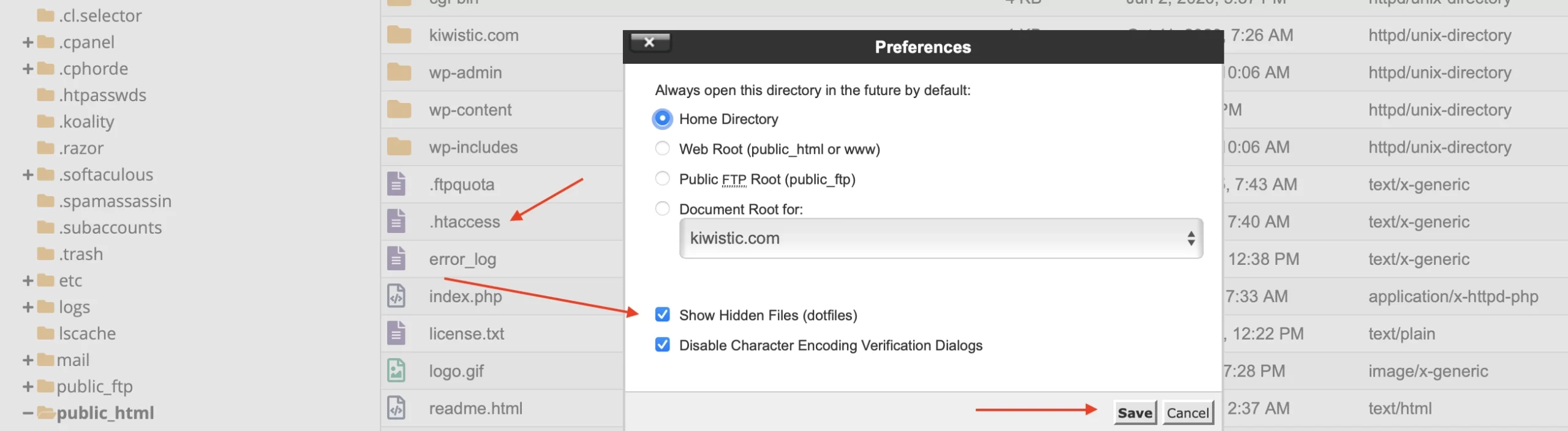Click the index.php code file icon
Image resolution: width=1568 pixels, height=431 pixels.
click(396, 296)
